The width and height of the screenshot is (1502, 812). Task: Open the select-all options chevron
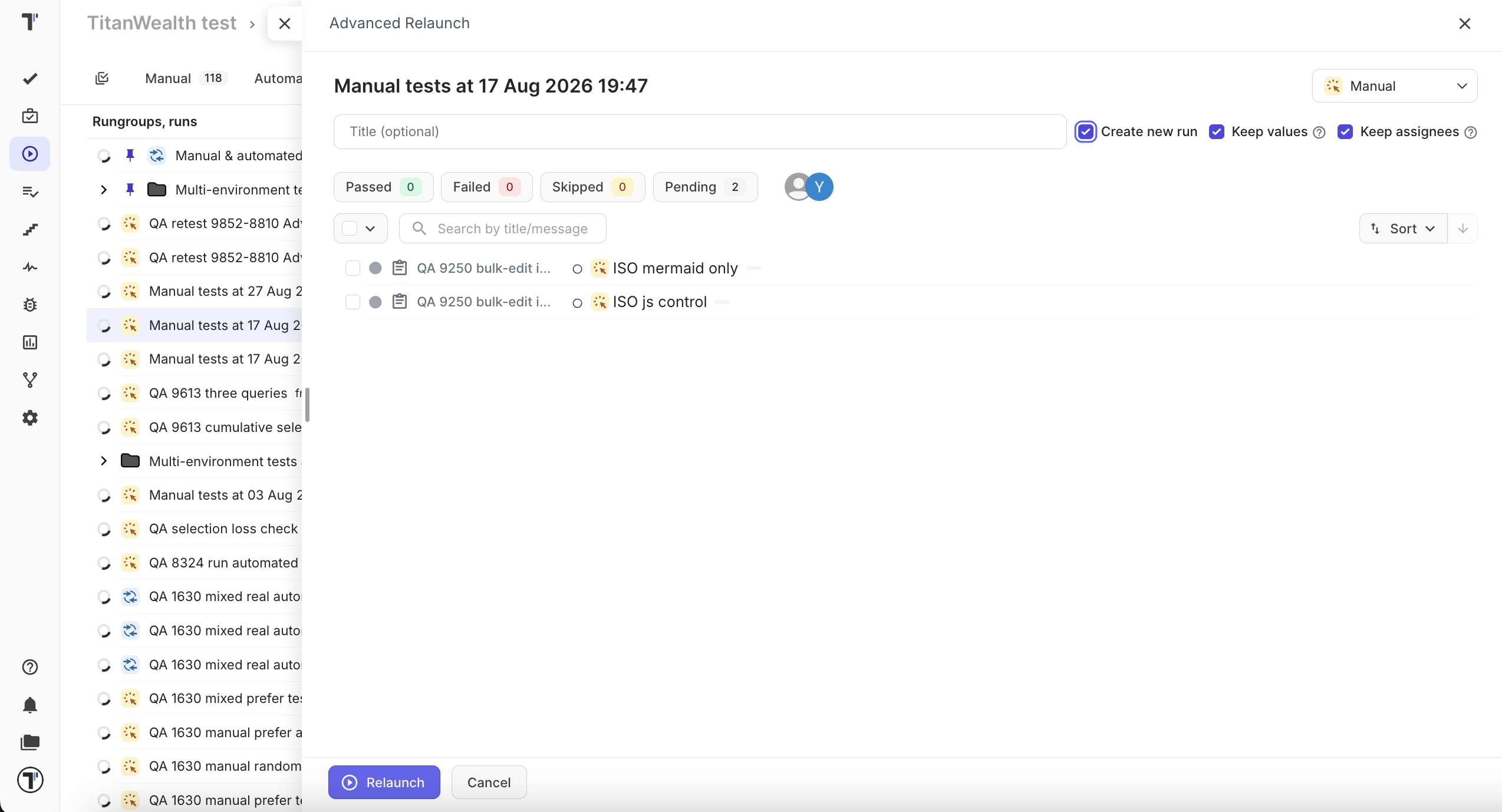coord(371,229)
